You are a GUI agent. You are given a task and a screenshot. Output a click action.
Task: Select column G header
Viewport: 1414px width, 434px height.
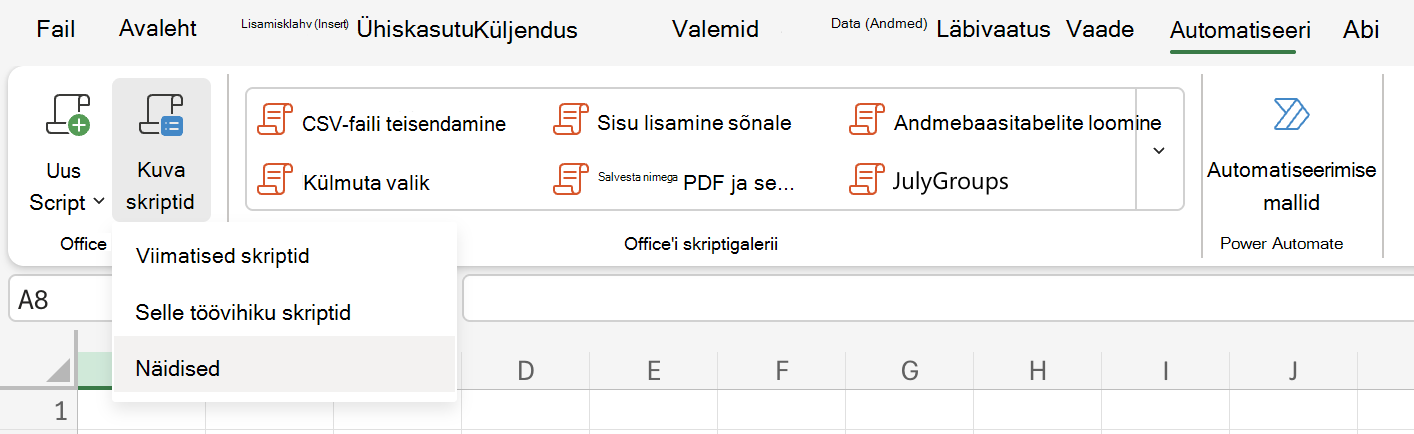click(910, 371)
